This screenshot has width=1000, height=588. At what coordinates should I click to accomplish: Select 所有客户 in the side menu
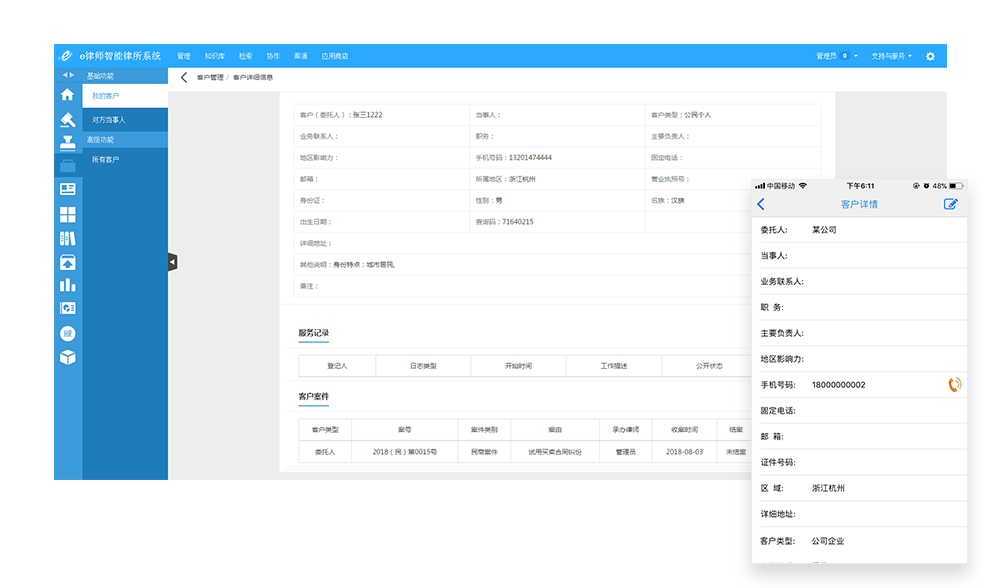click(105, 160)
